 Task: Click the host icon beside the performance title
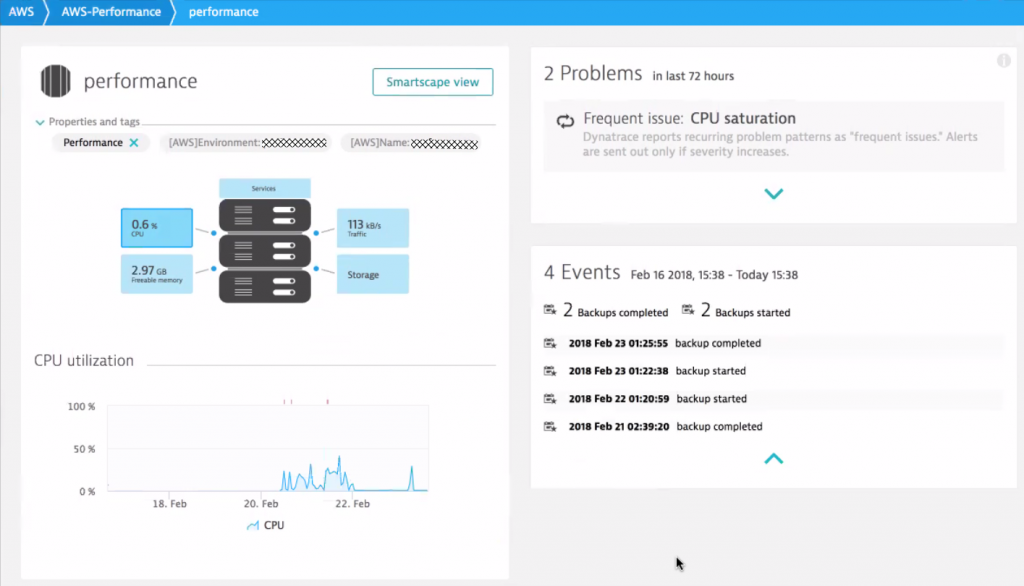click(55, 81)
